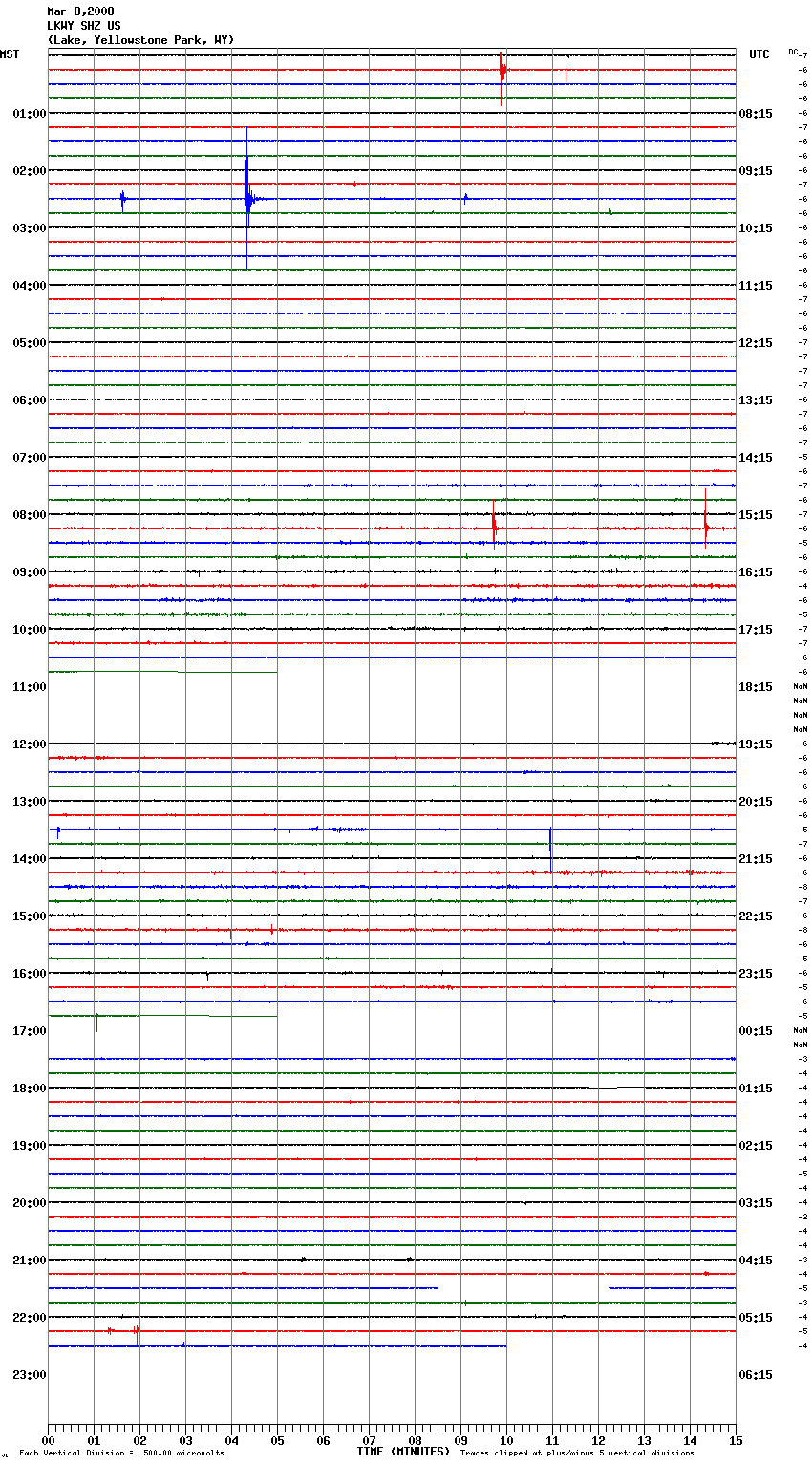Click the "(Lake, Yellowstone Park, WY)" location label
812x1466 pixels.
tap(140, 40)
